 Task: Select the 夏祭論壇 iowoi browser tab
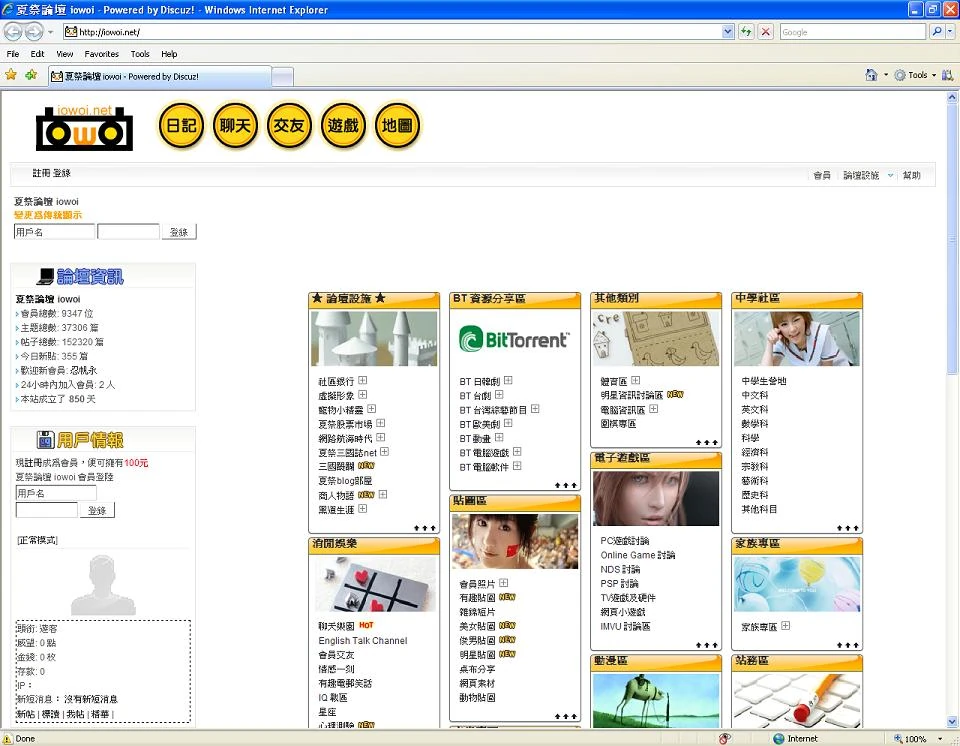[159, 77]
